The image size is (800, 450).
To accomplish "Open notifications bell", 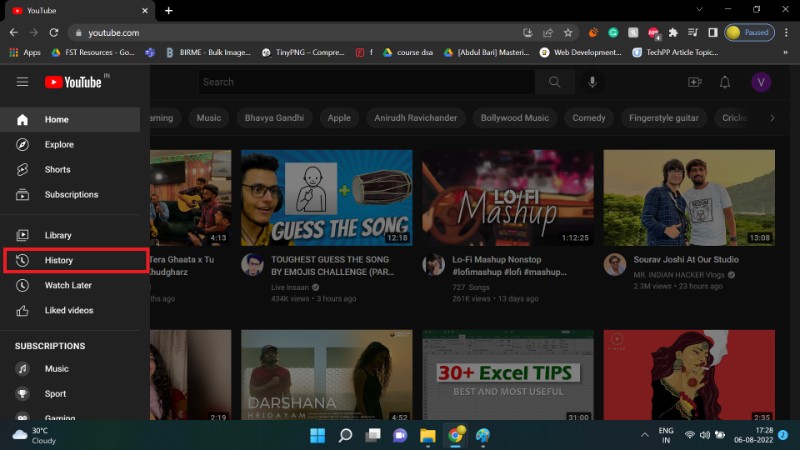I will tap(725, 82).
